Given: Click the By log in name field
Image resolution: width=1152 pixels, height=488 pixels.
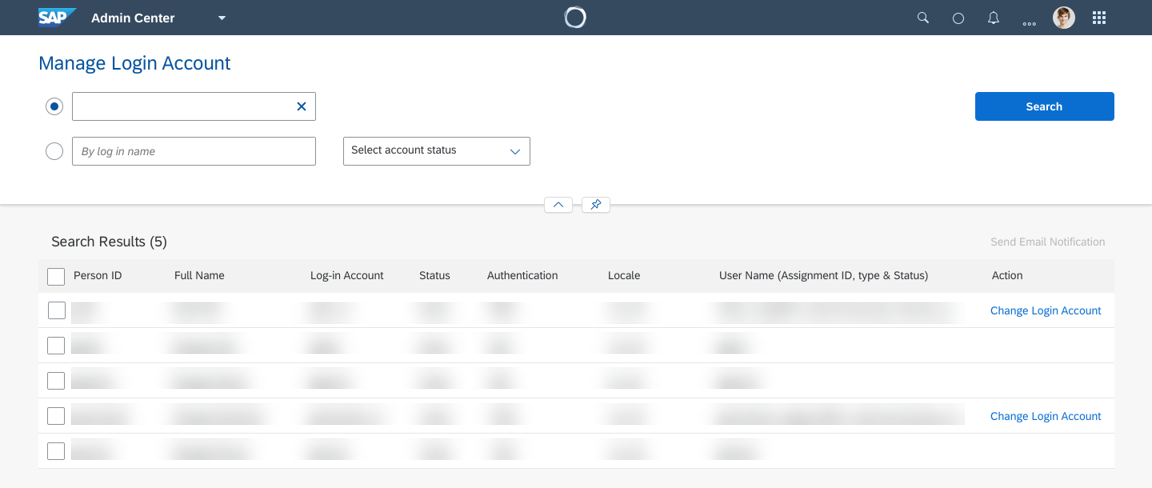Looking at the screenshot, I should point(194,151).
